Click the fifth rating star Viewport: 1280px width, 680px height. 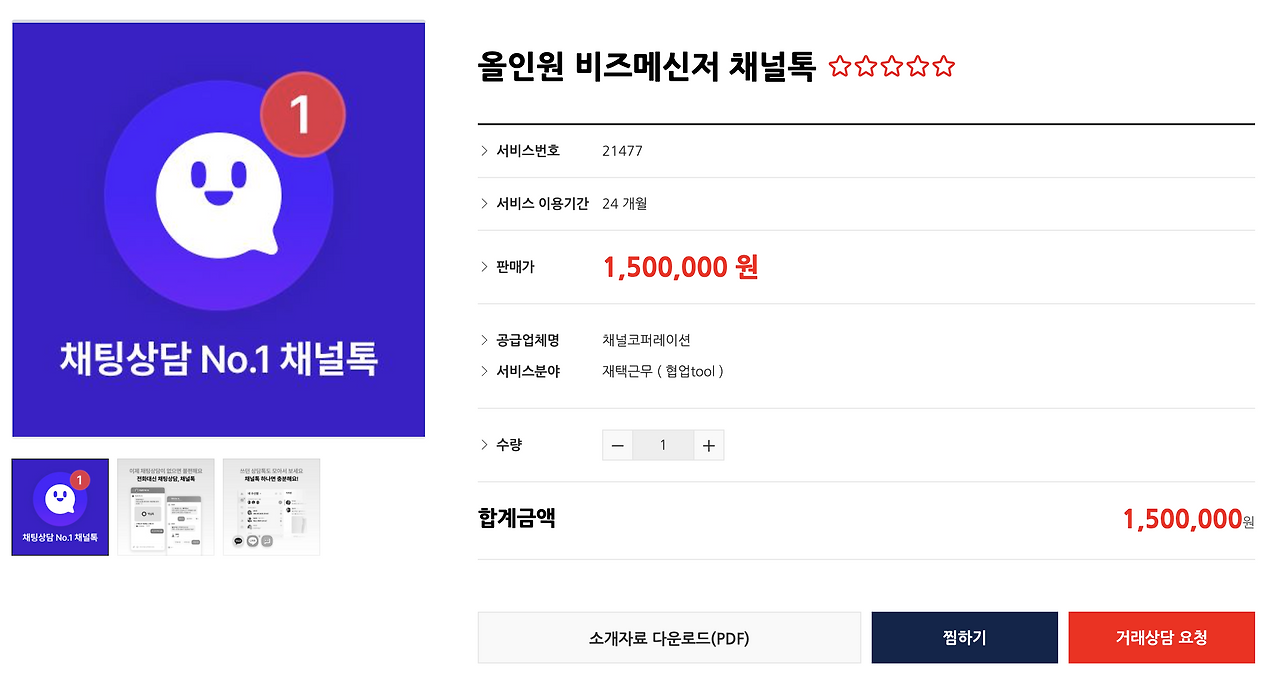(944, 67)
